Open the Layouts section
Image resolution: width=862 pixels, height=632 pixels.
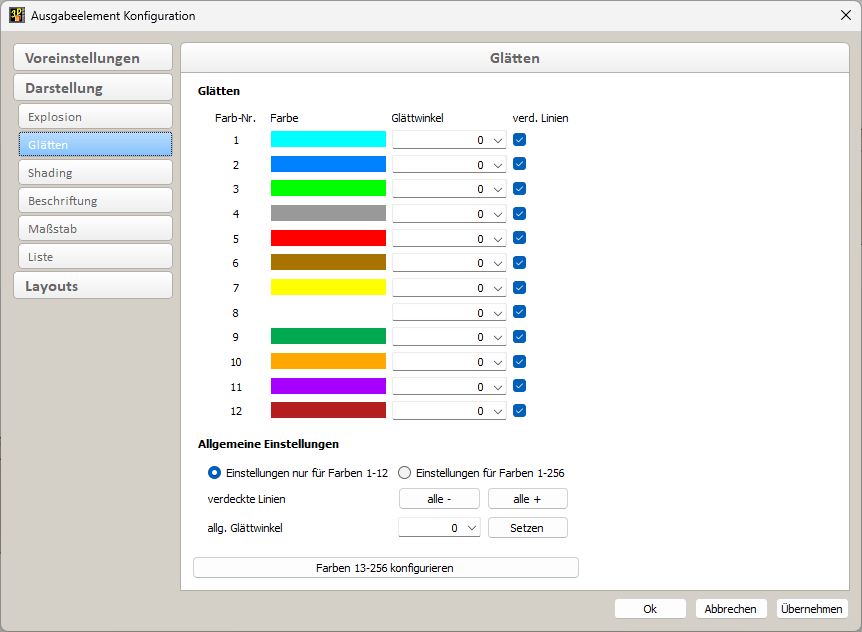tap(93, 286)
